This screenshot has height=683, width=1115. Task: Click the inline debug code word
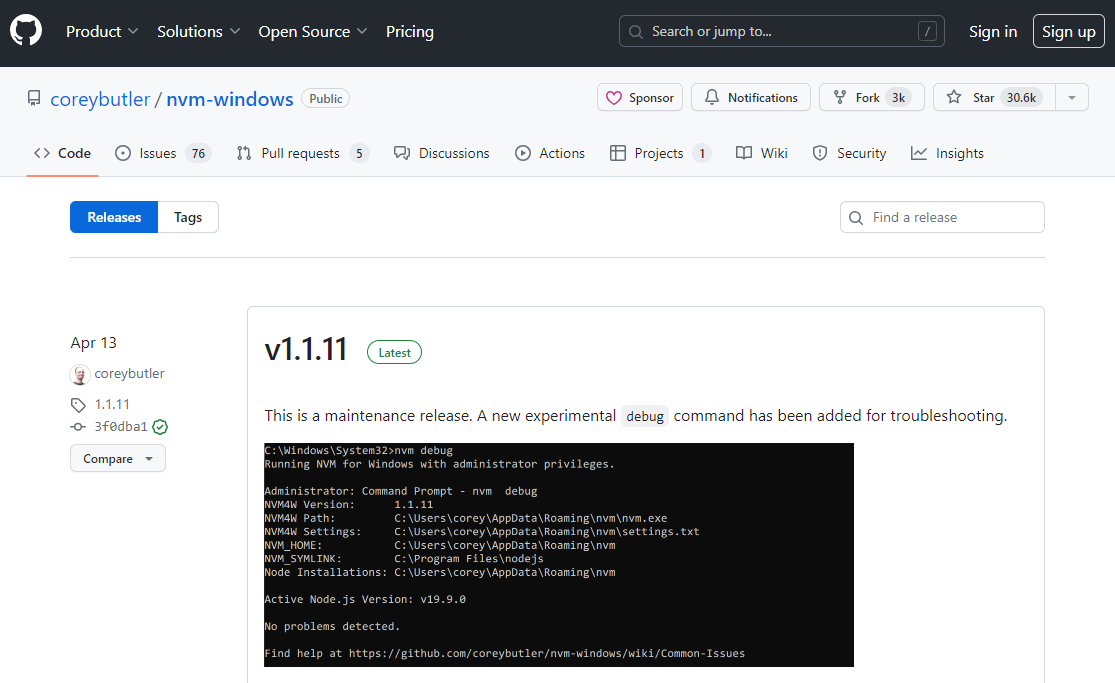[645, 416]
